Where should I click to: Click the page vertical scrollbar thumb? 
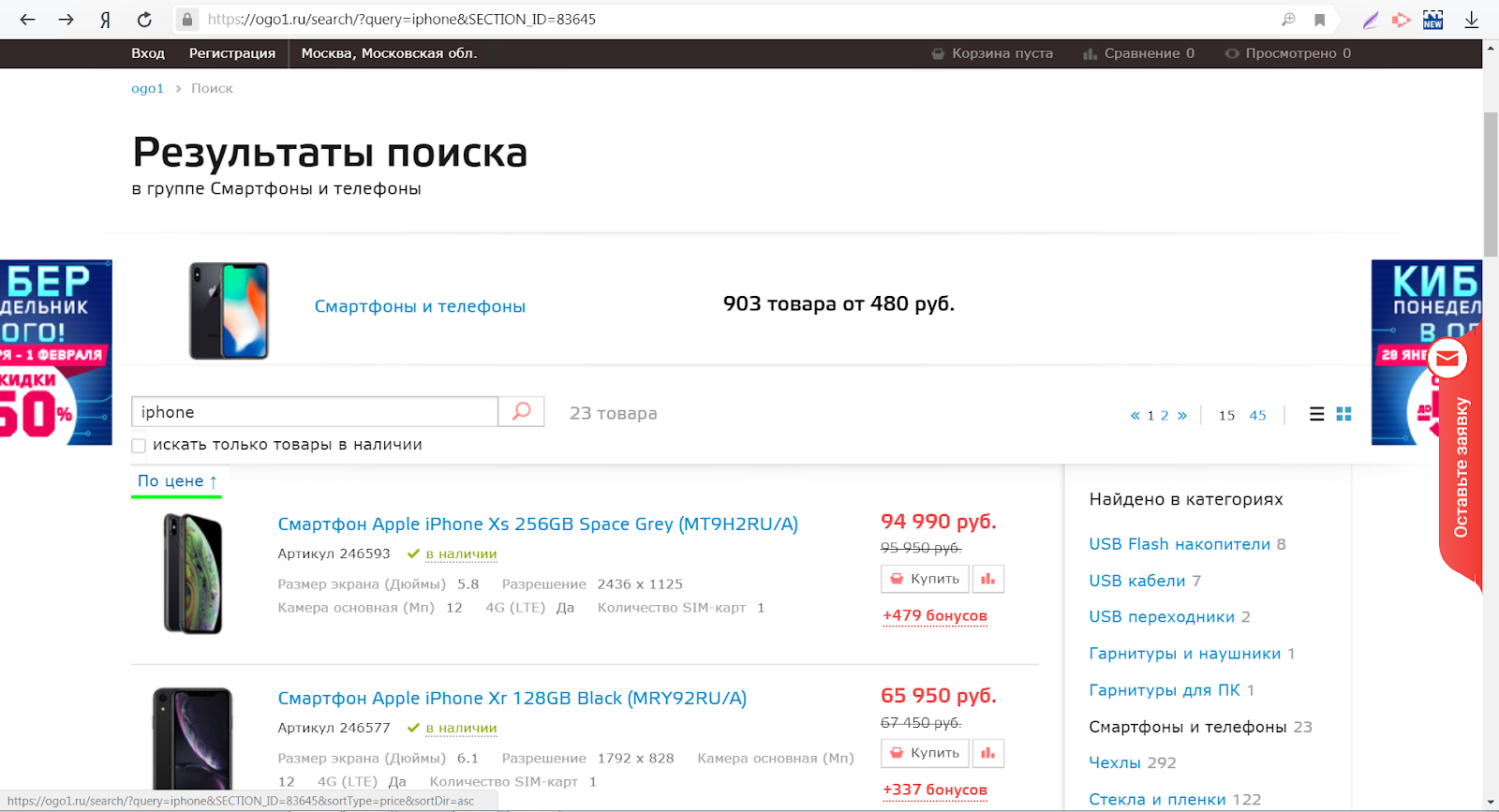(1491, 185)
